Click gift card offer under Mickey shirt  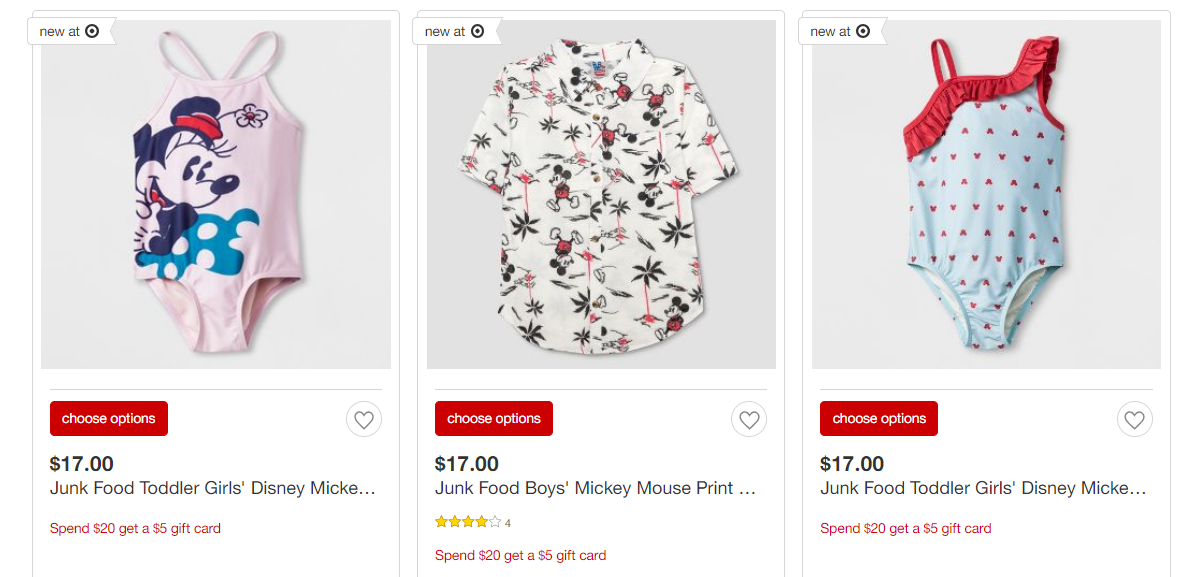(x=520, y=555)
